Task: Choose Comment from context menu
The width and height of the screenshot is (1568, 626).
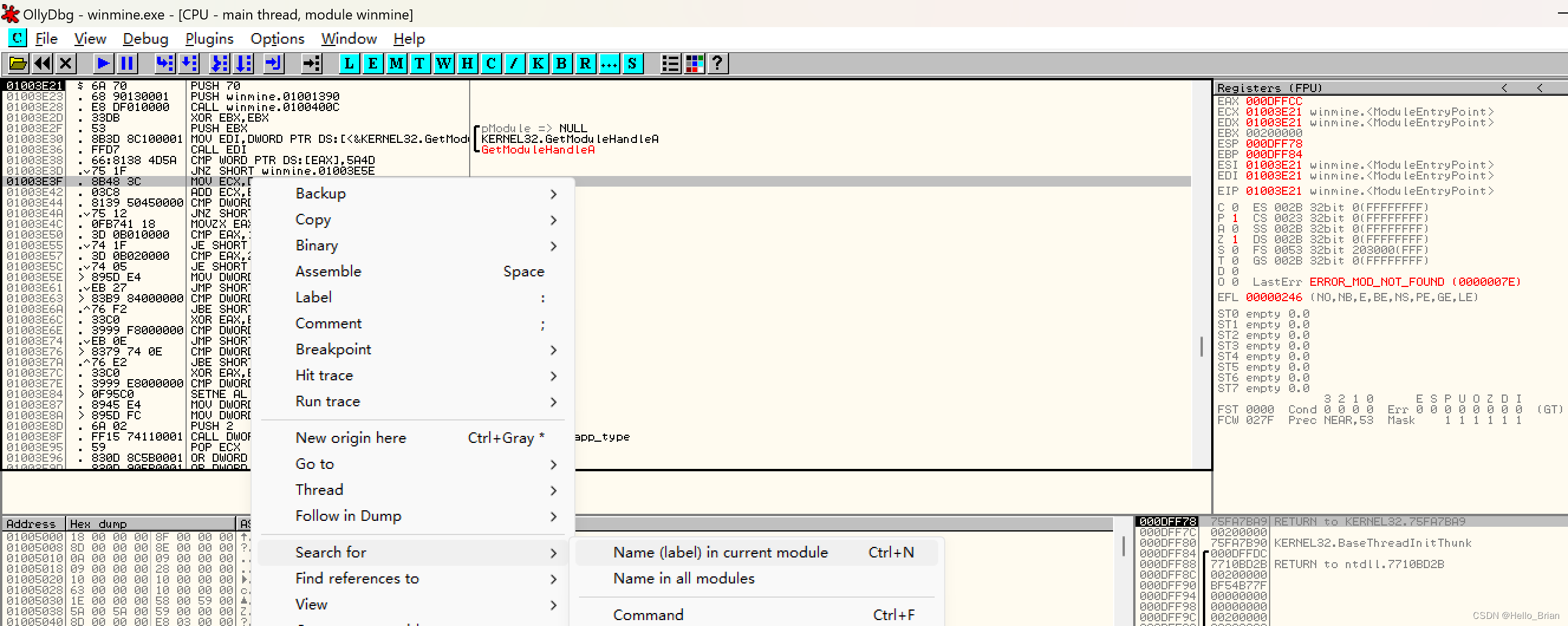Action: 414,324
